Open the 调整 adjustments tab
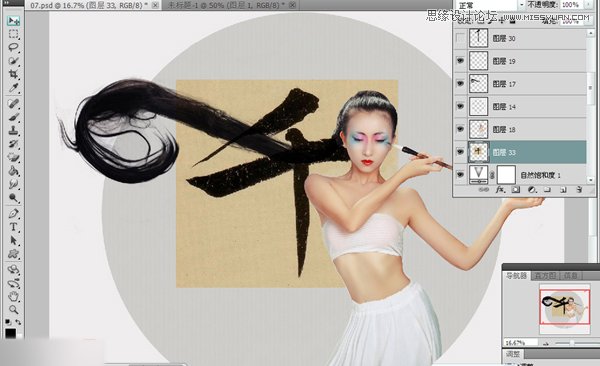The height and width of the screenshot is (366, 600). click(x=514, y=354)
